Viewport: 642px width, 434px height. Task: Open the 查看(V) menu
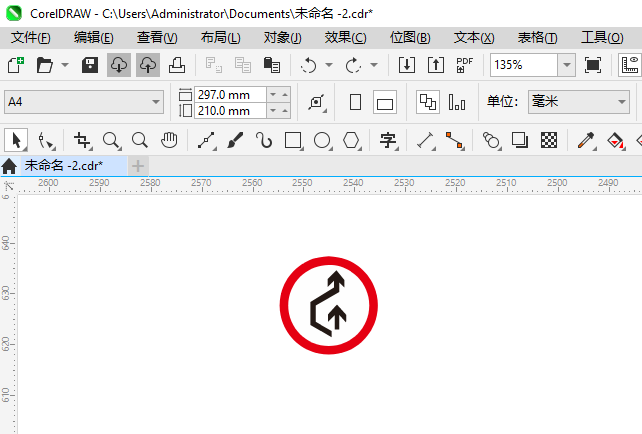pyautogui.click(x=157, y=38)
